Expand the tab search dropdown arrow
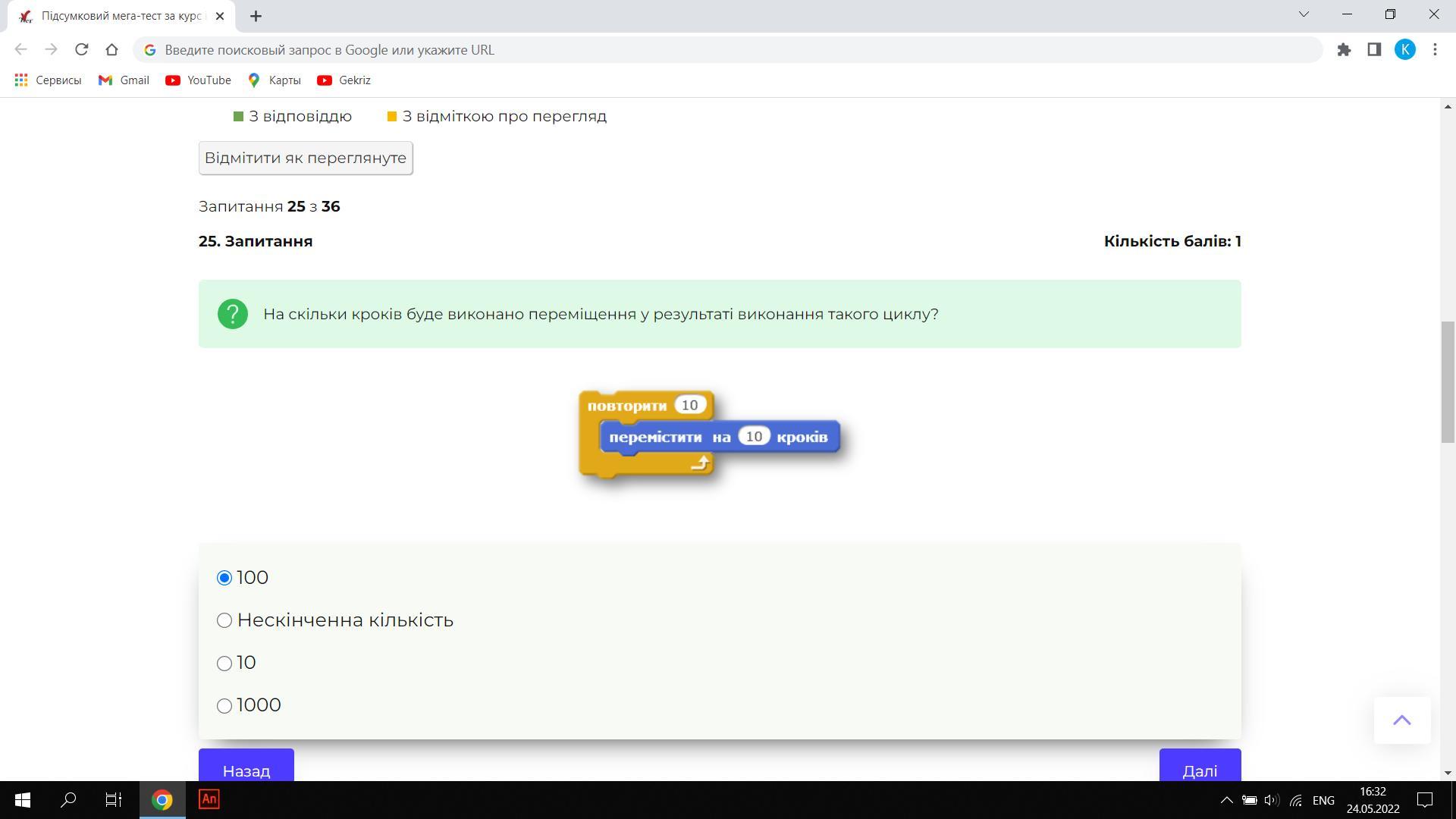 (1304, 14)
